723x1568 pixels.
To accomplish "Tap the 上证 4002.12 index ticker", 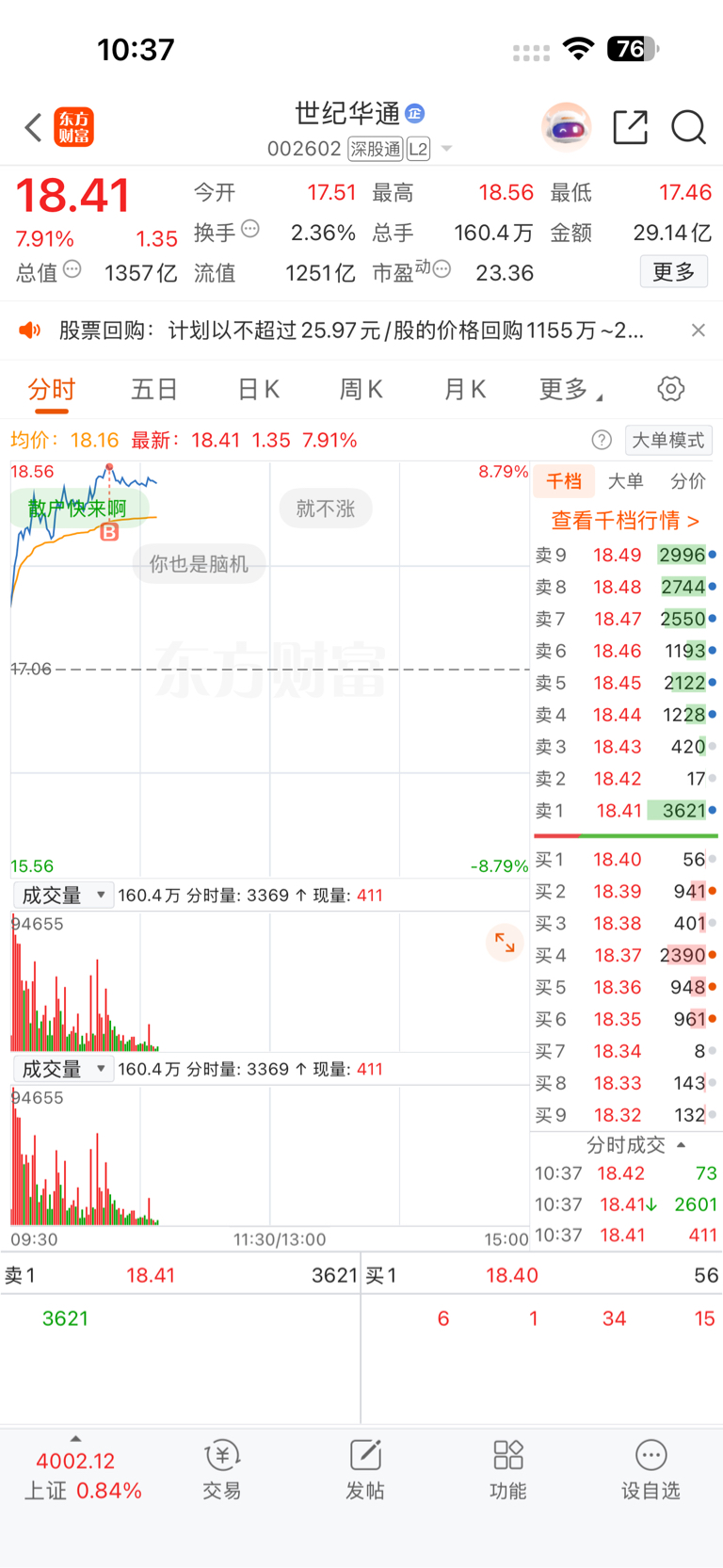I will tap(83, 1475).
